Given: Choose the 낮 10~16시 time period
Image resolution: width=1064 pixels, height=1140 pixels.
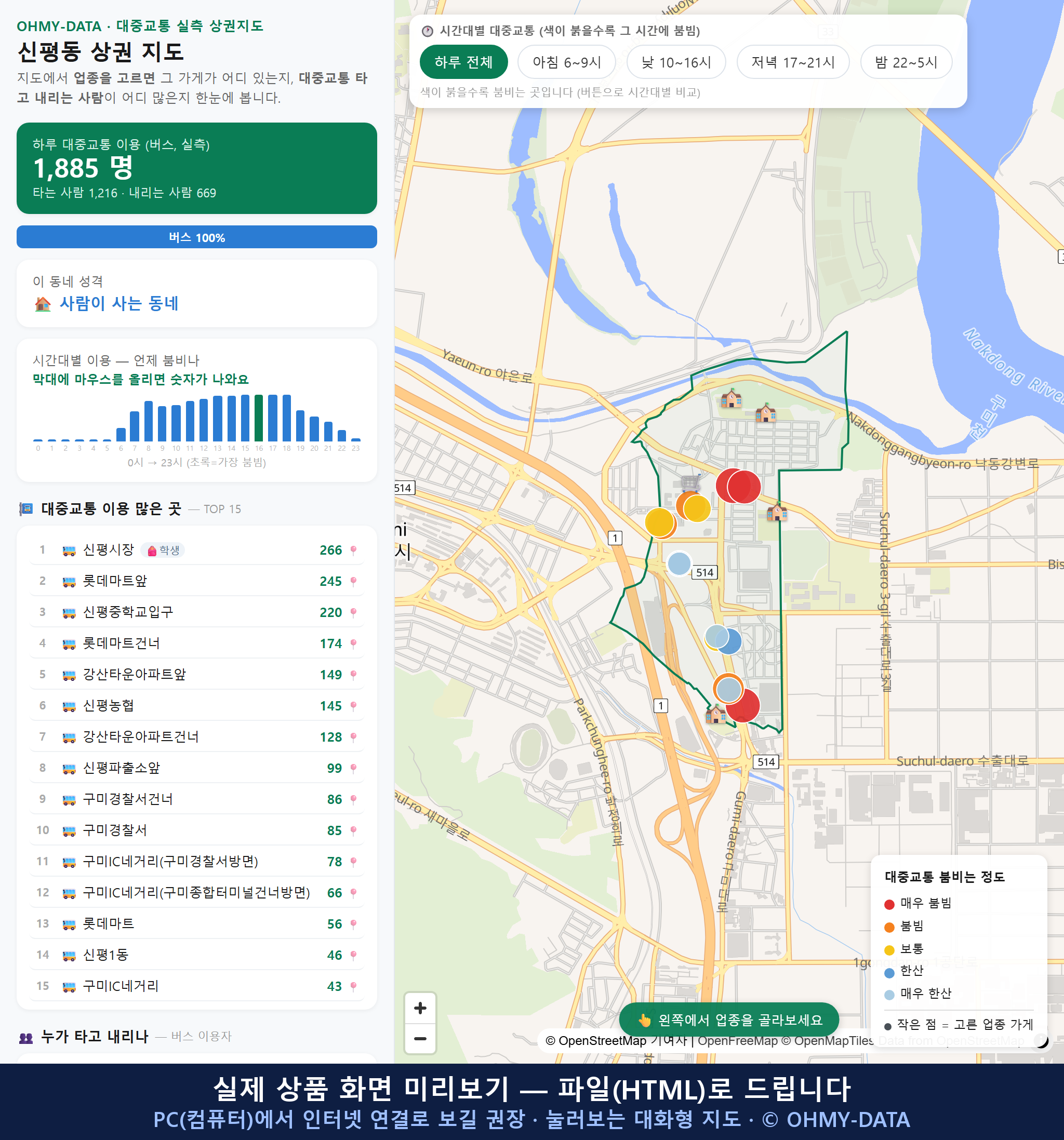Looking at the screenshot, I should [676, 62].
